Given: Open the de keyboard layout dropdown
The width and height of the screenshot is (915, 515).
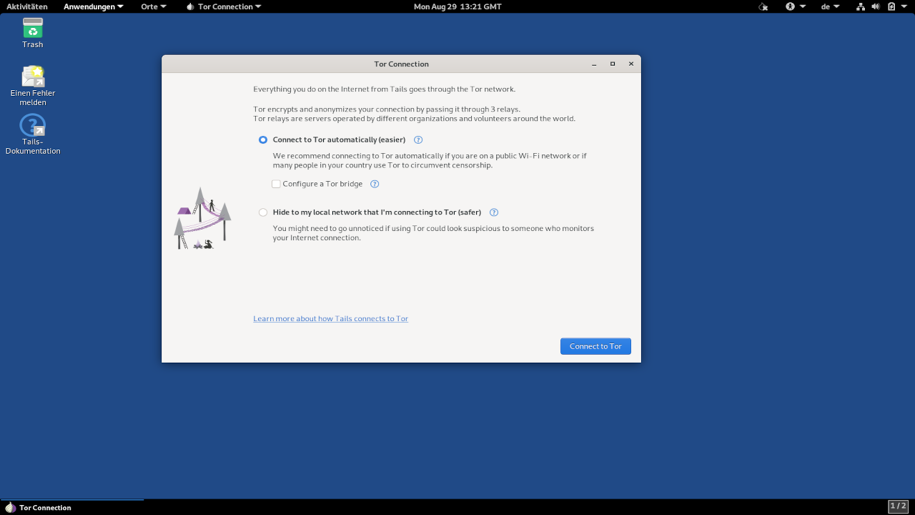Looking at the screenshot, I should click(x=830, y=6).
